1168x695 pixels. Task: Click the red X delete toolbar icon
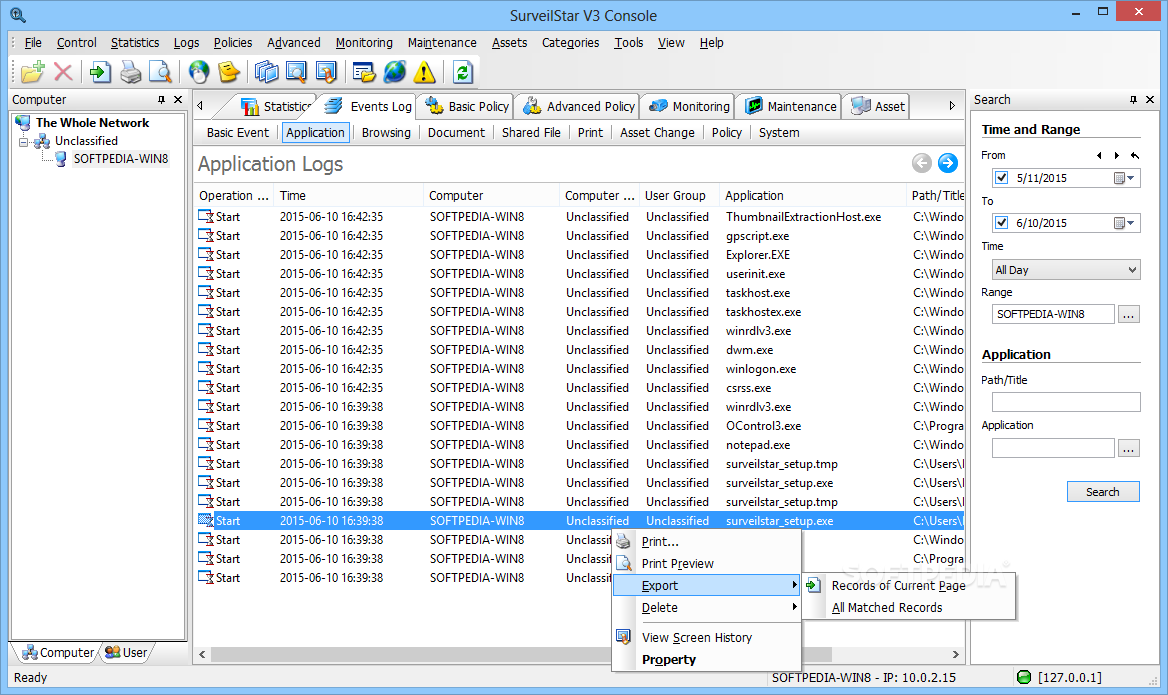click(x=63, y=72)
